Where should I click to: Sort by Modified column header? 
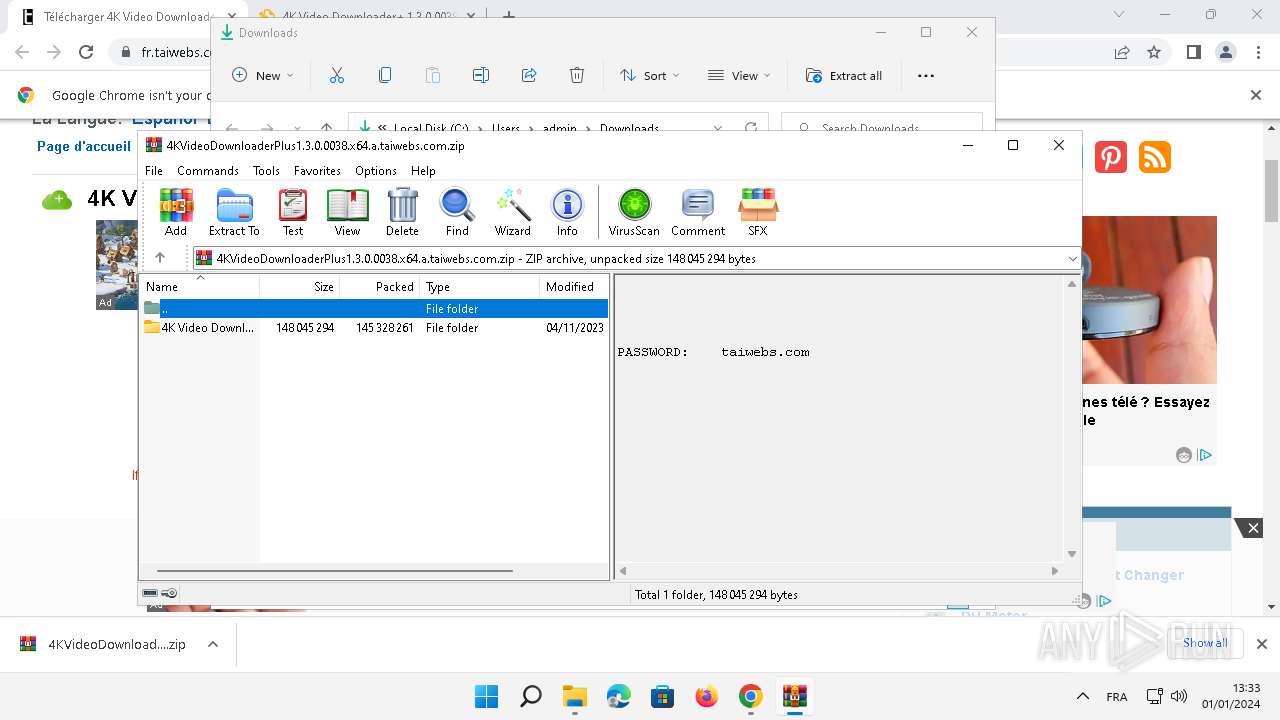click(574, 287)
